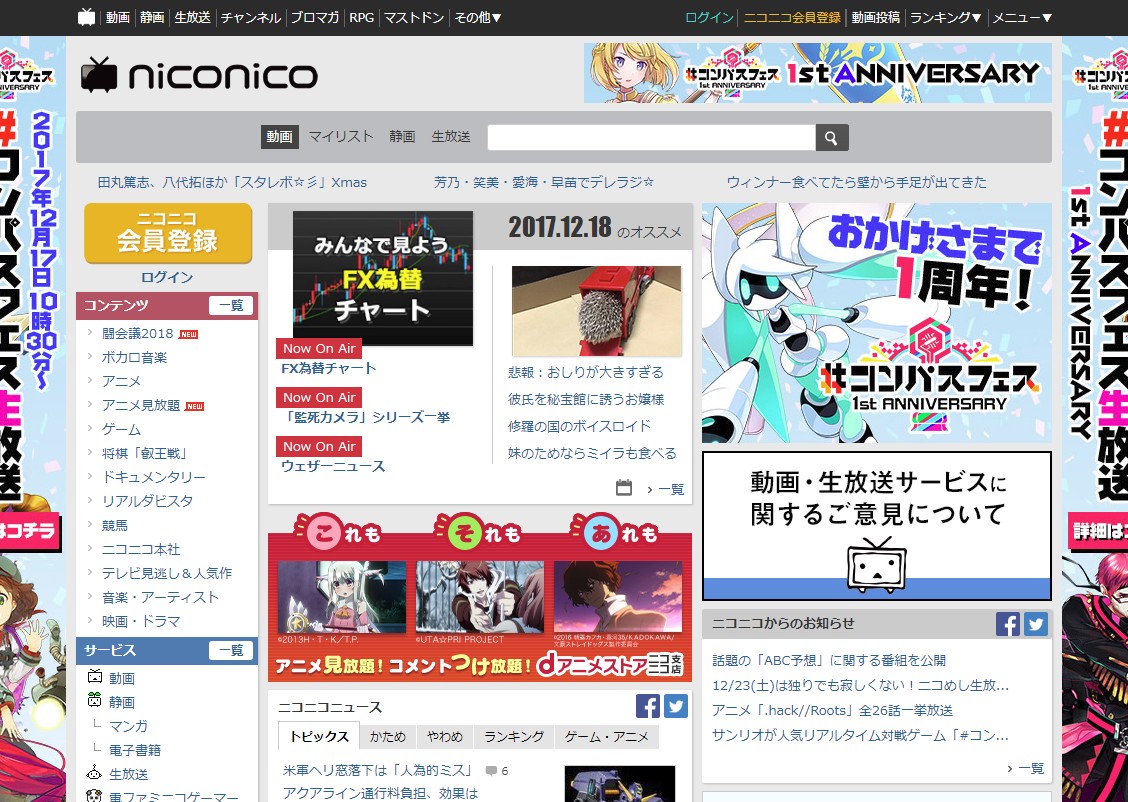Screen dimensions: 1128x802
Task: Open the calendar icon in recommendations panel
Action: [x=624, y=488]
